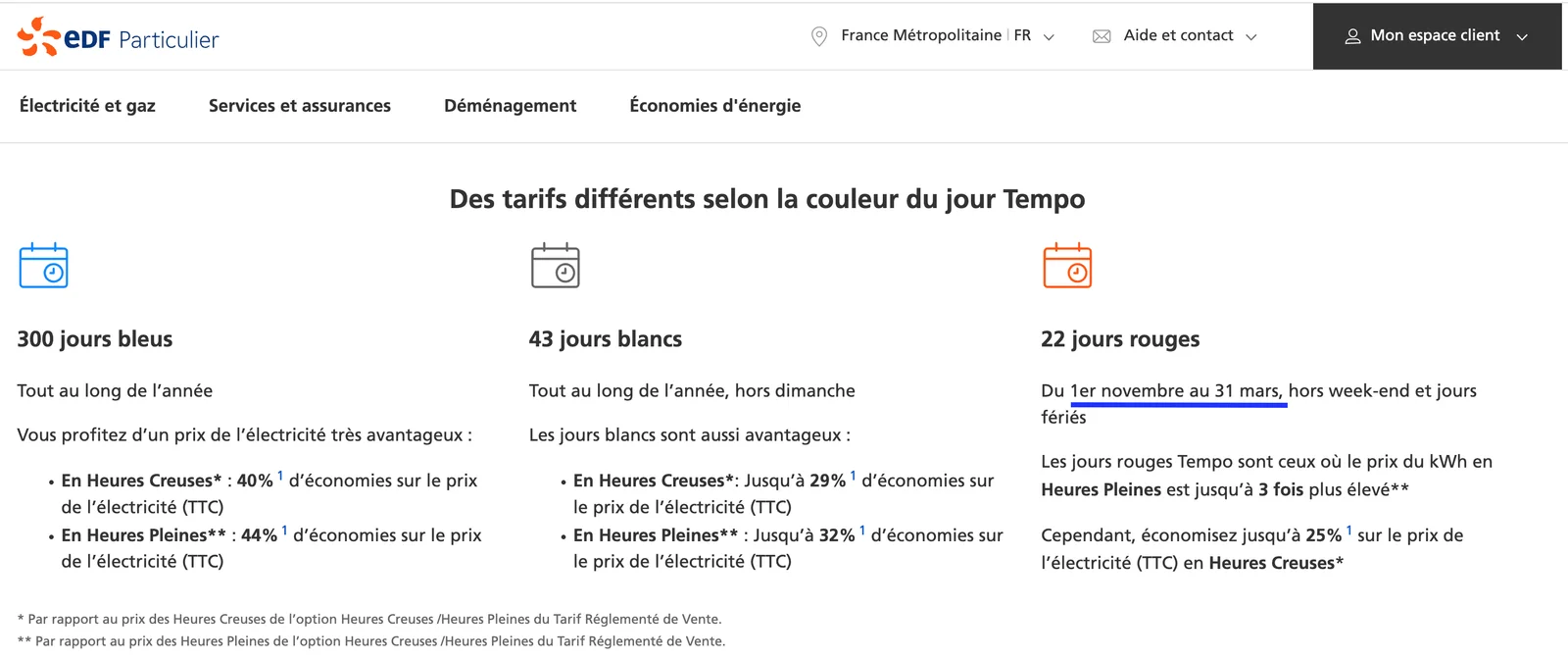Viewport: 1568px width, 658px height.
Task: Click the user profile icon
Action: tap(1352, 36)
